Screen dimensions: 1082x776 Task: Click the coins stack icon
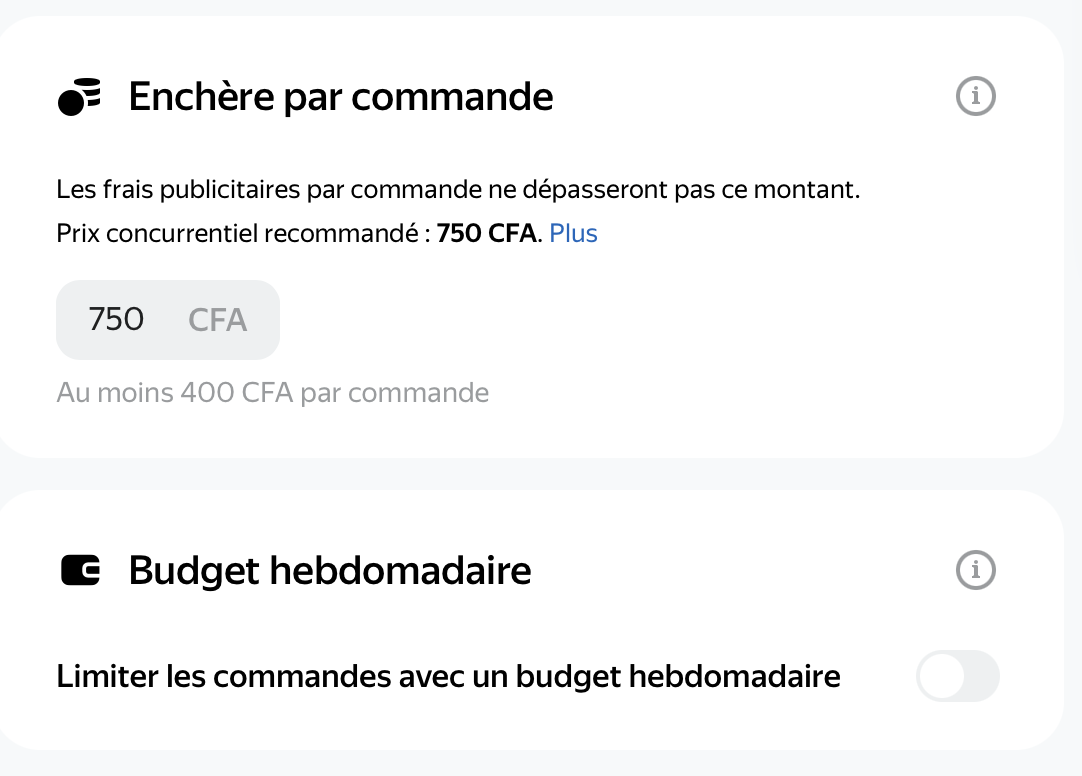tap(79, 97)
